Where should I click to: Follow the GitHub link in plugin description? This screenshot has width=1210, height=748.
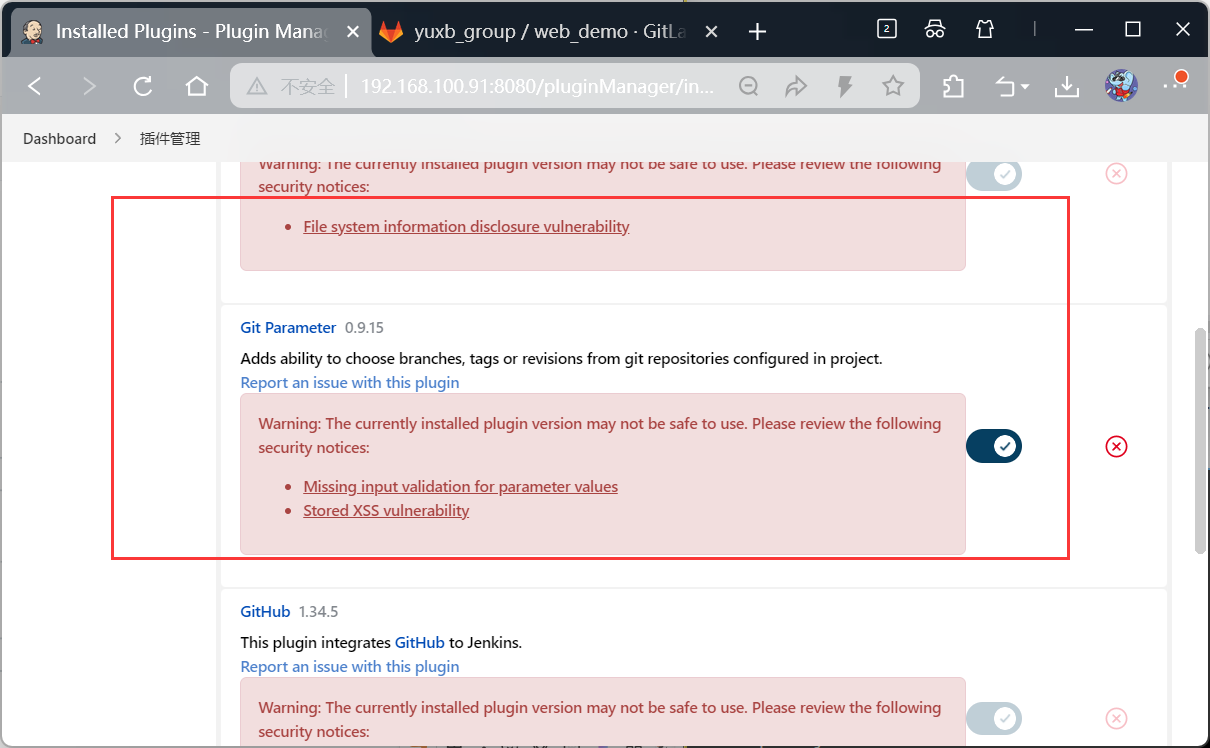click(x=419, y=642)
